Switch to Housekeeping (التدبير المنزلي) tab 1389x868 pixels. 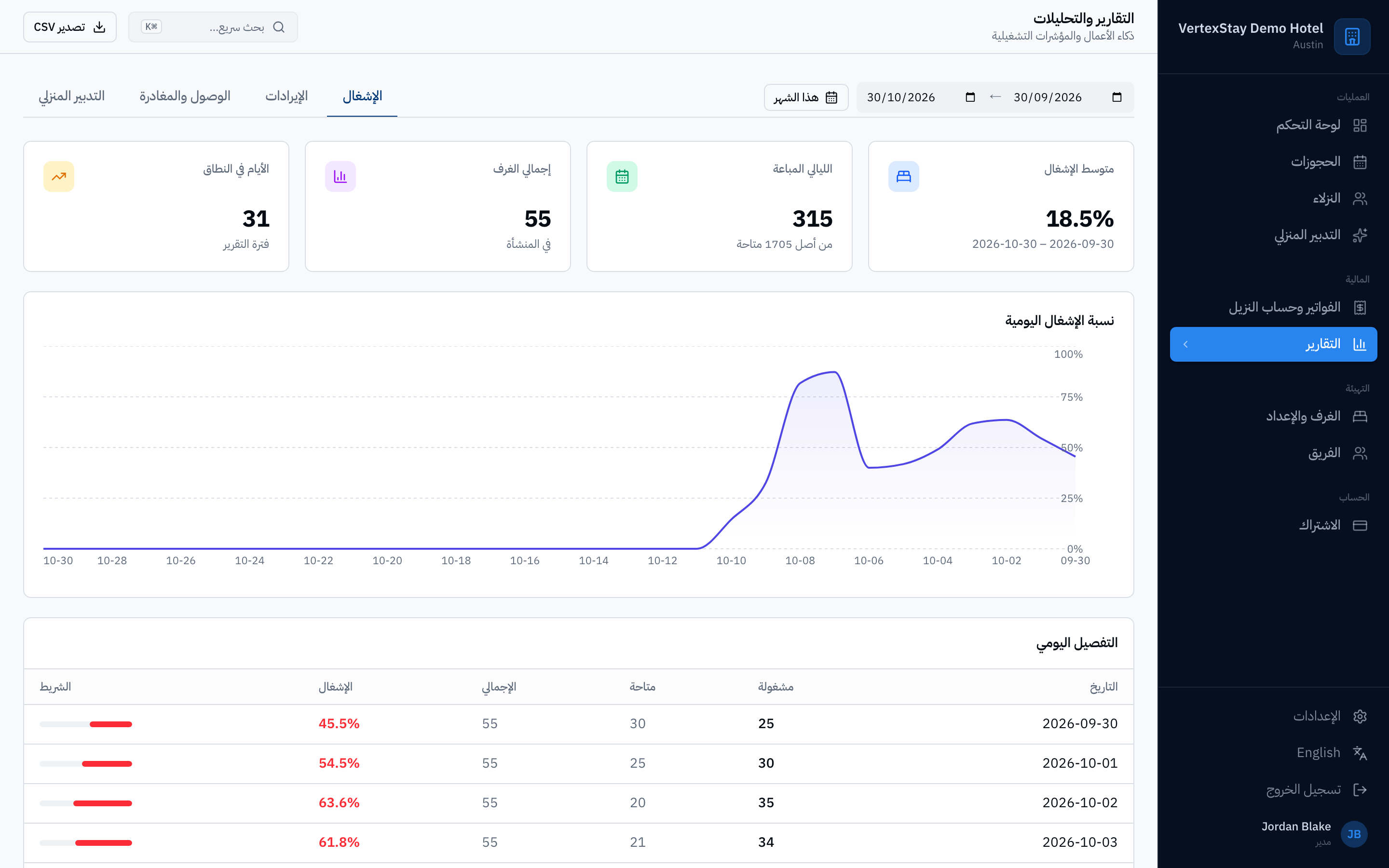(72, 96)
